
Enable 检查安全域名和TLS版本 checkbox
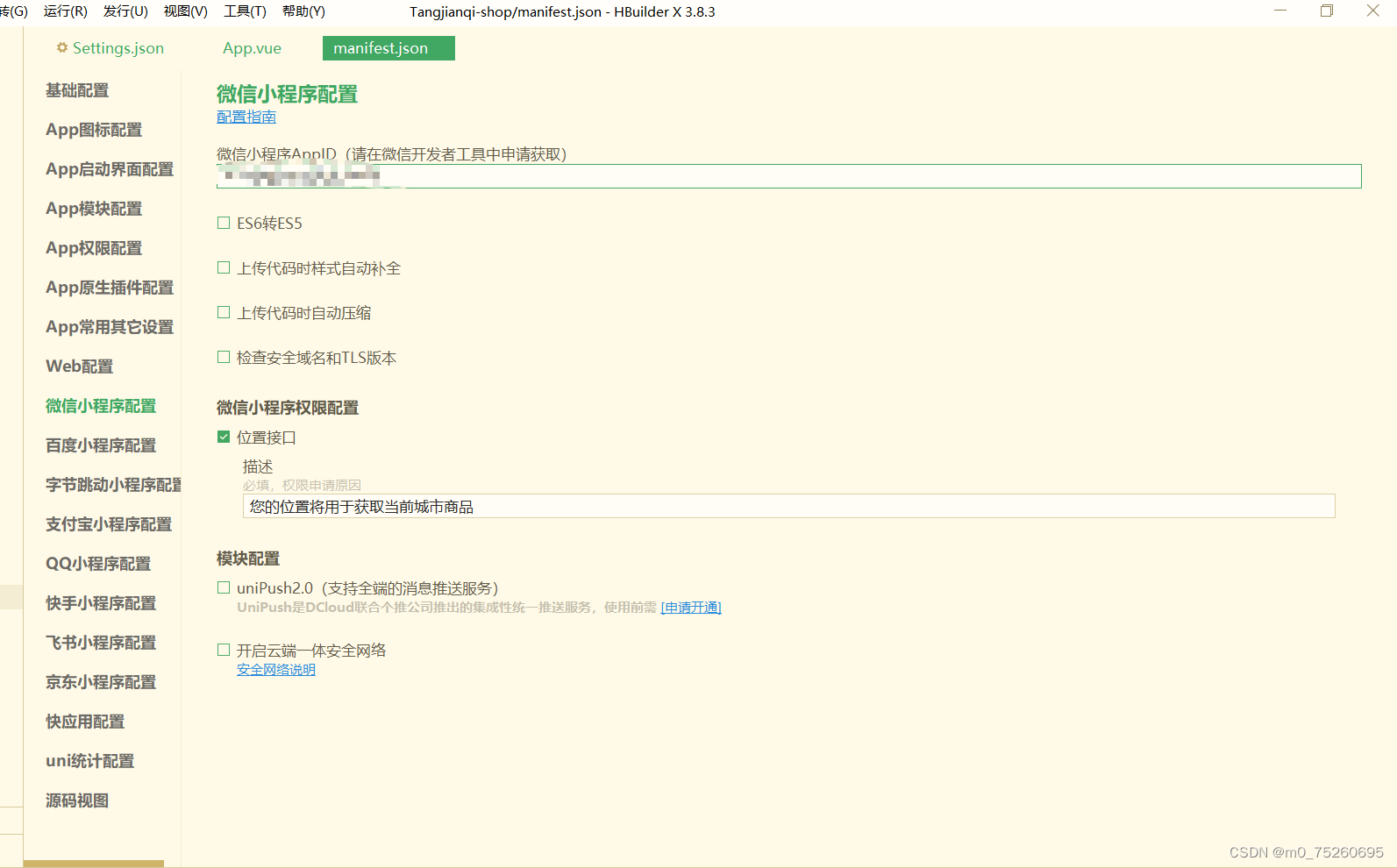click(x=224, y=358)
